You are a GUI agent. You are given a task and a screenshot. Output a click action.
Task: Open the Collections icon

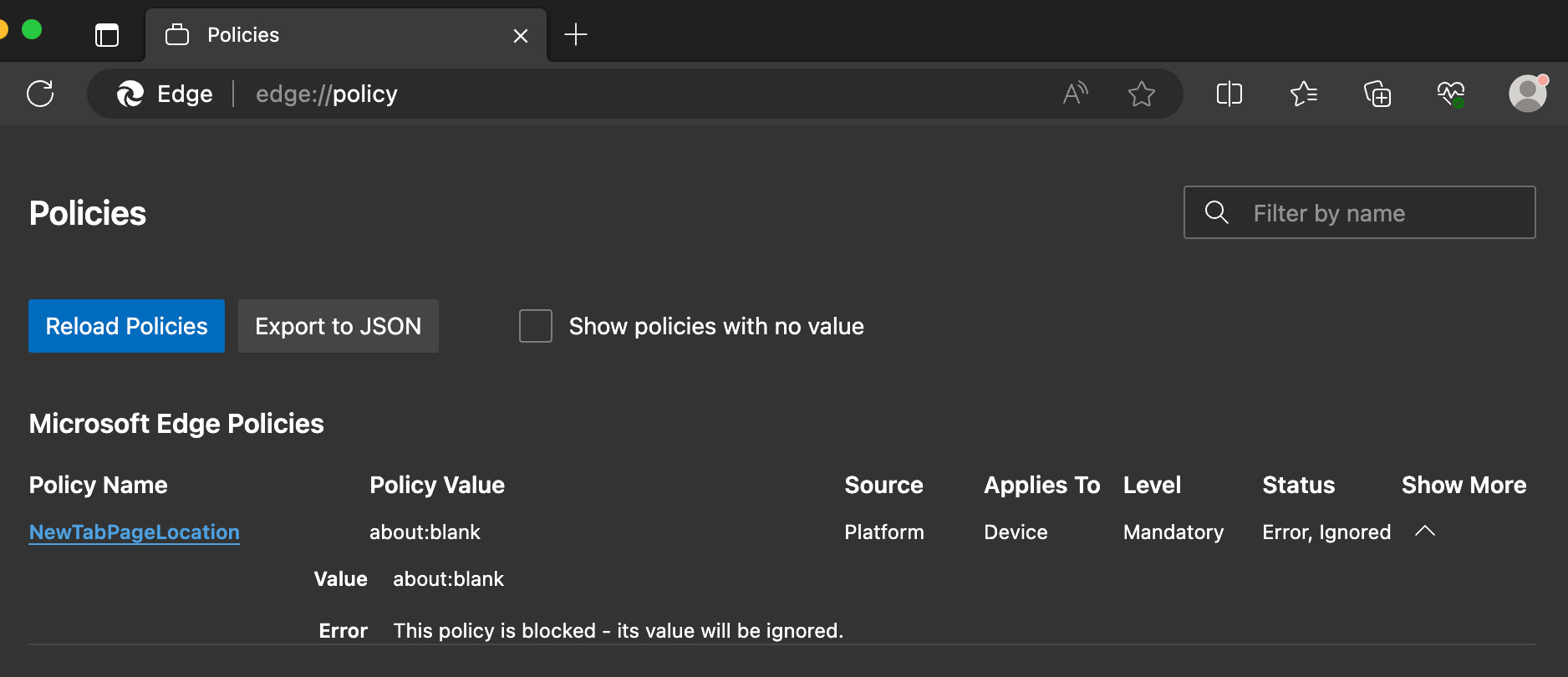click(1377, 94)
